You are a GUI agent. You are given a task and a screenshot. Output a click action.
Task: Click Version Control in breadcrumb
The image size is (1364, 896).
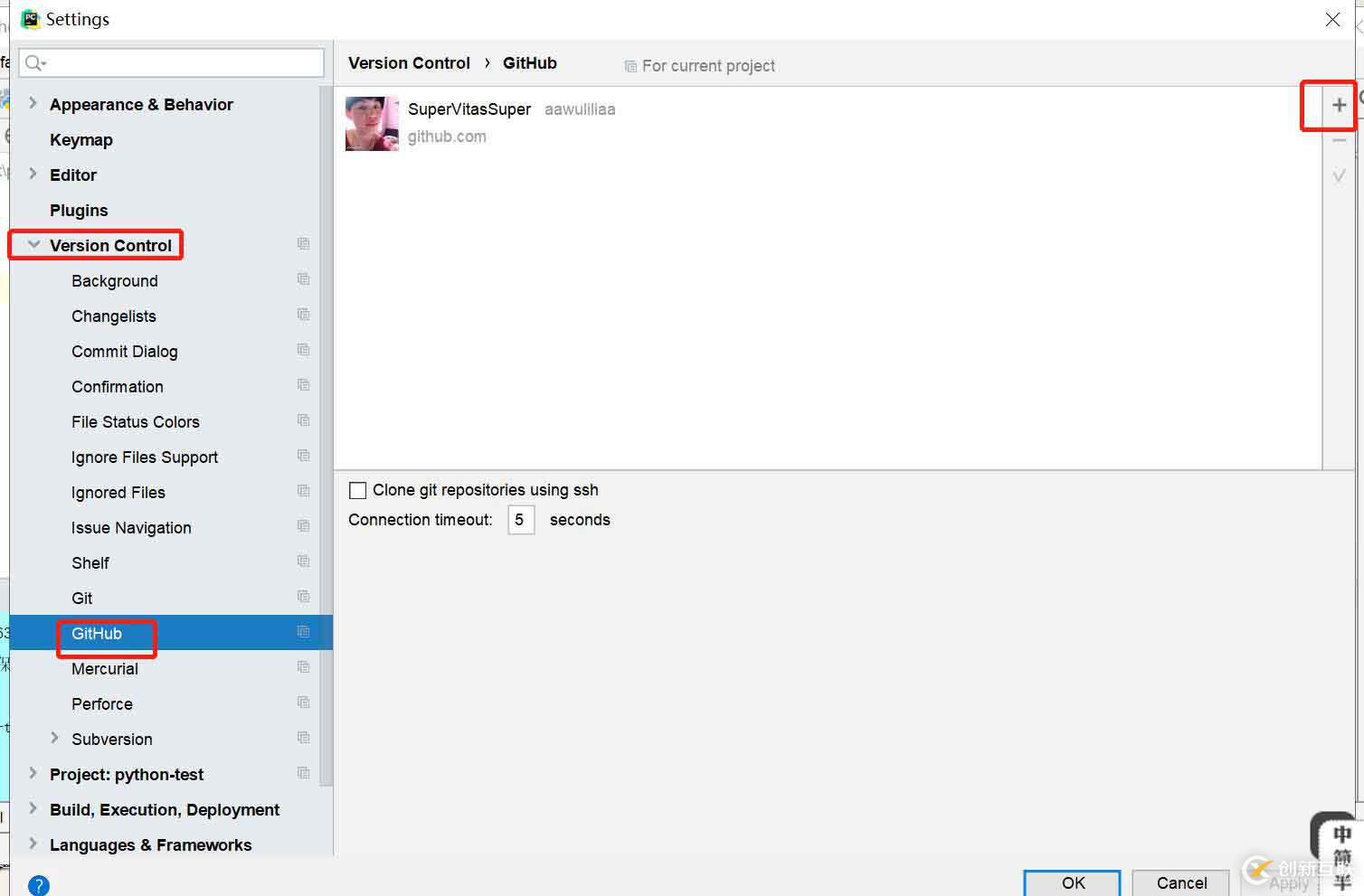[409, 63]
